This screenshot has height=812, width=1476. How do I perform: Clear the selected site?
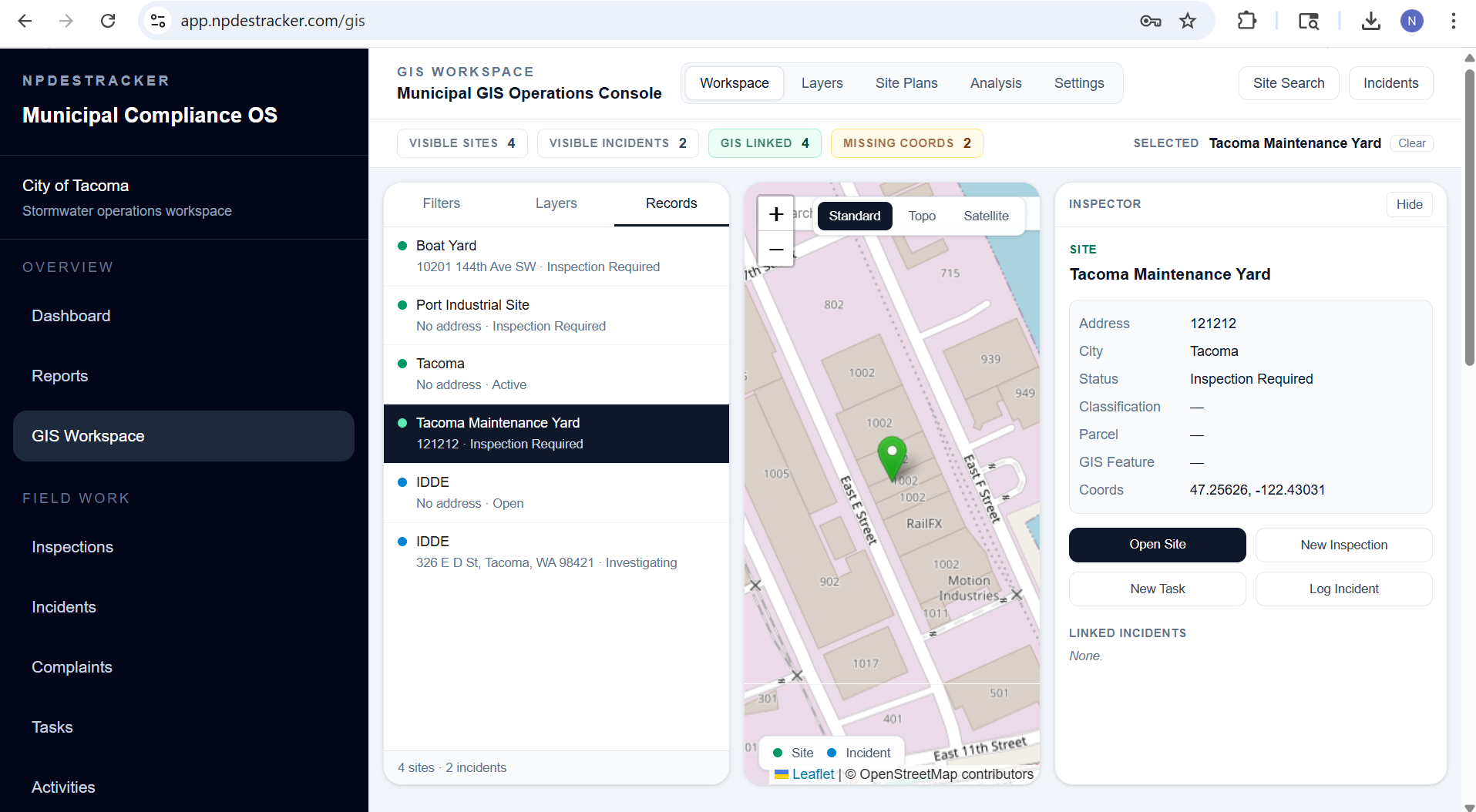[x=1411, y=143]
